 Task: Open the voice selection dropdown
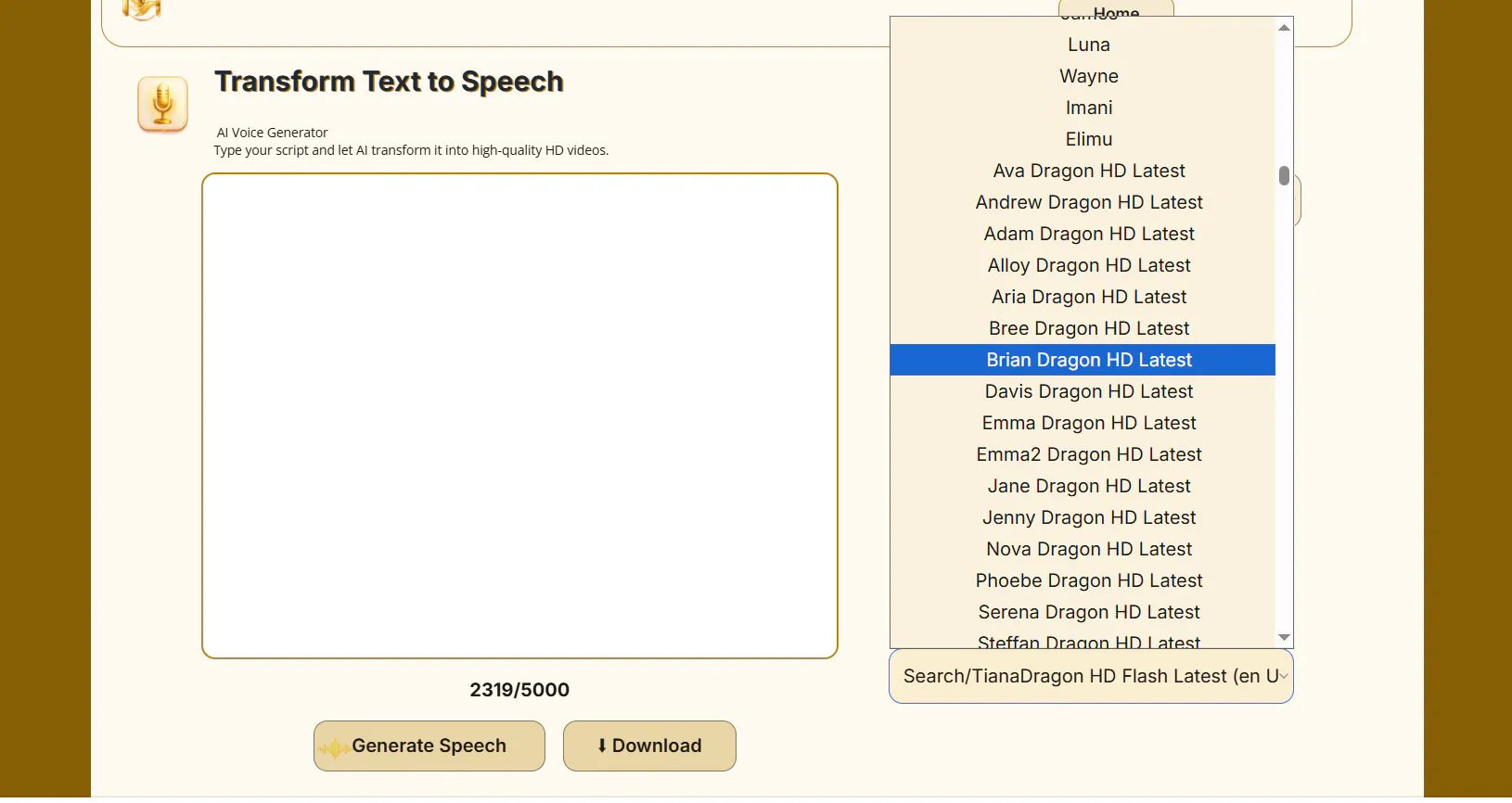point(1091,676)
